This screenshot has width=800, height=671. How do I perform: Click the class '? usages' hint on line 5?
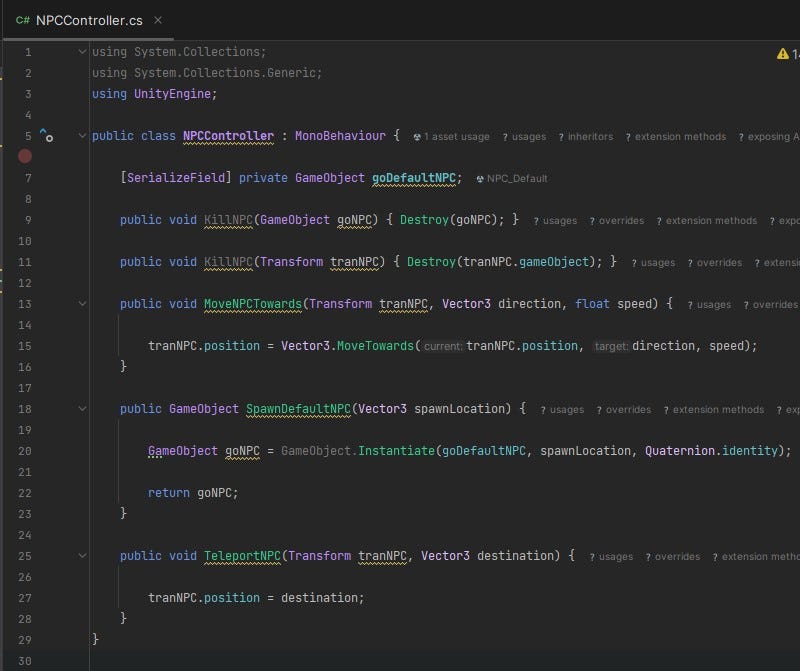pos(524,137)
